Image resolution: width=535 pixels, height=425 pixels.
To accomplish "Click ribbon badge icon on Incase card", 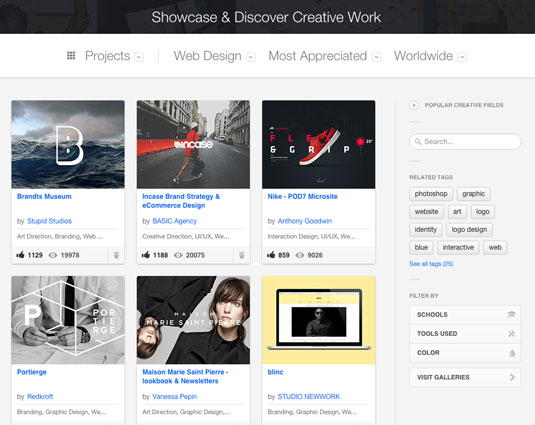I will click(242, 255).
